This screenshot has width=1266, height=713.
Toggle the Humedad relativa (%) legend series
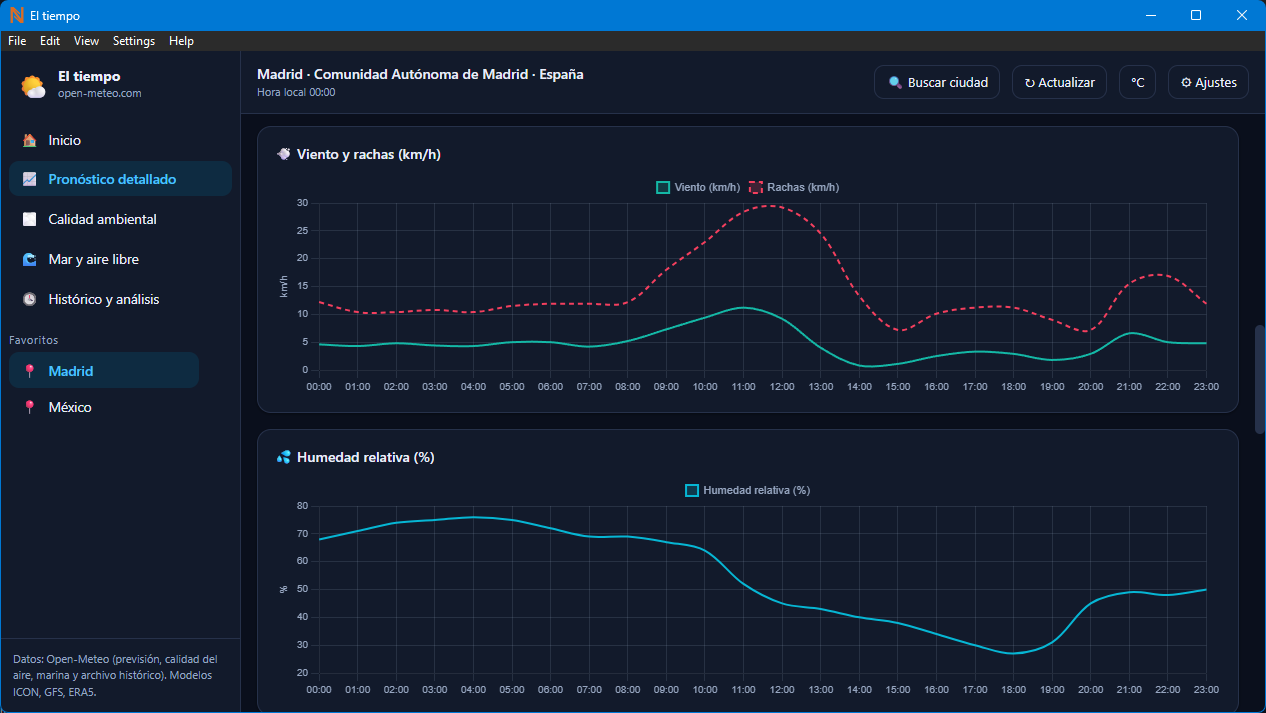tap(747, 490)
